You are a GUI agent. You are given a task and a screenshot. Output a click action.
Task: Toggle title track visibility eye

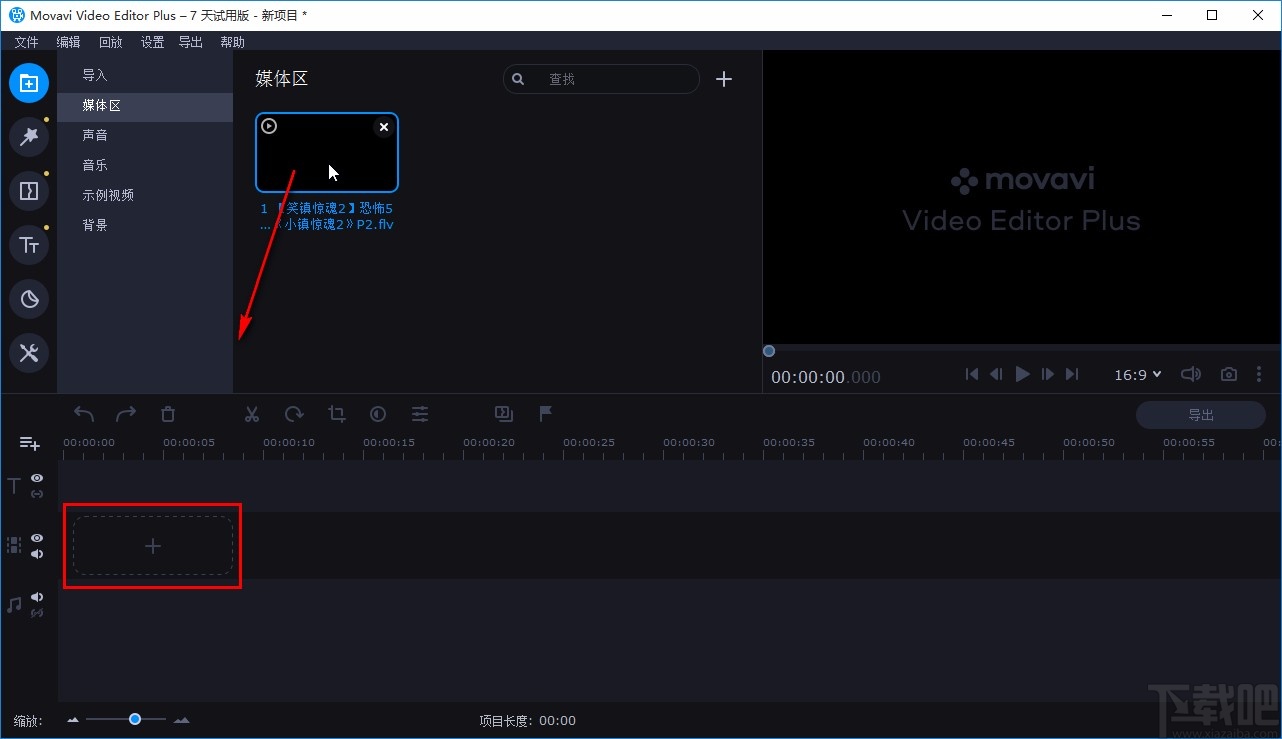click(x=37, y=478)
